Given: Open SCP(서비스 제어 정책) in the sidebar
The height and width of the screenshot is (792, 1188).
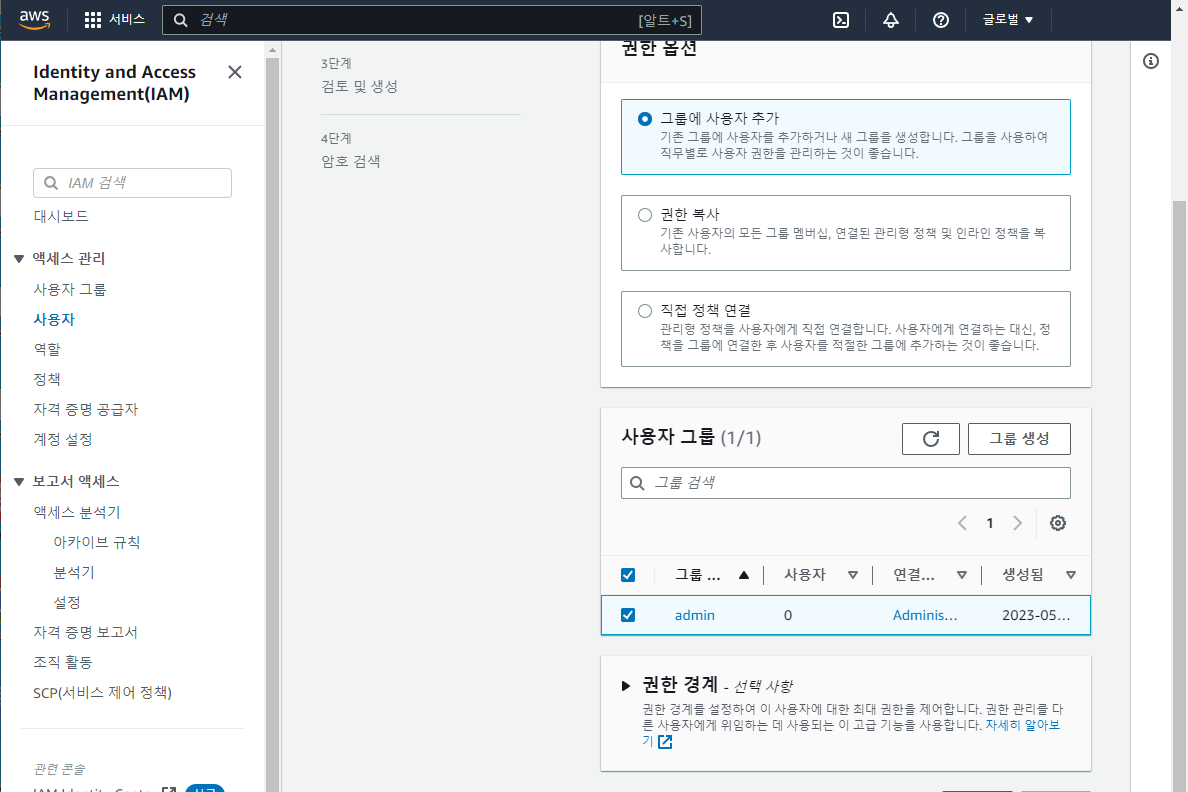Looking at the screenshot, I should [102, 693].
